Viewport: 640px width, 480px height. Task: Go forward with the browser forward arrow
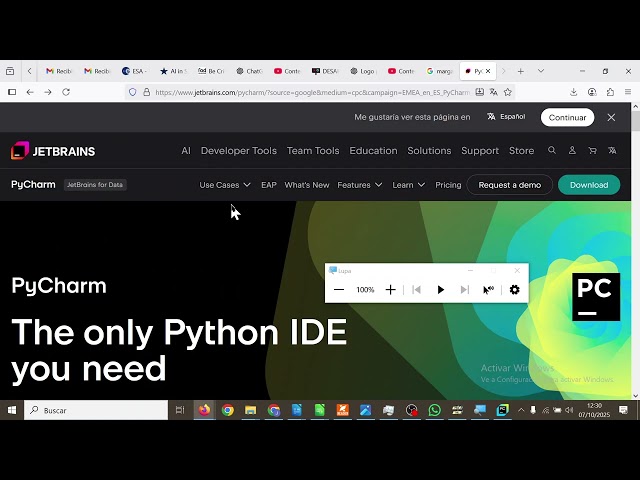(48, 92)
